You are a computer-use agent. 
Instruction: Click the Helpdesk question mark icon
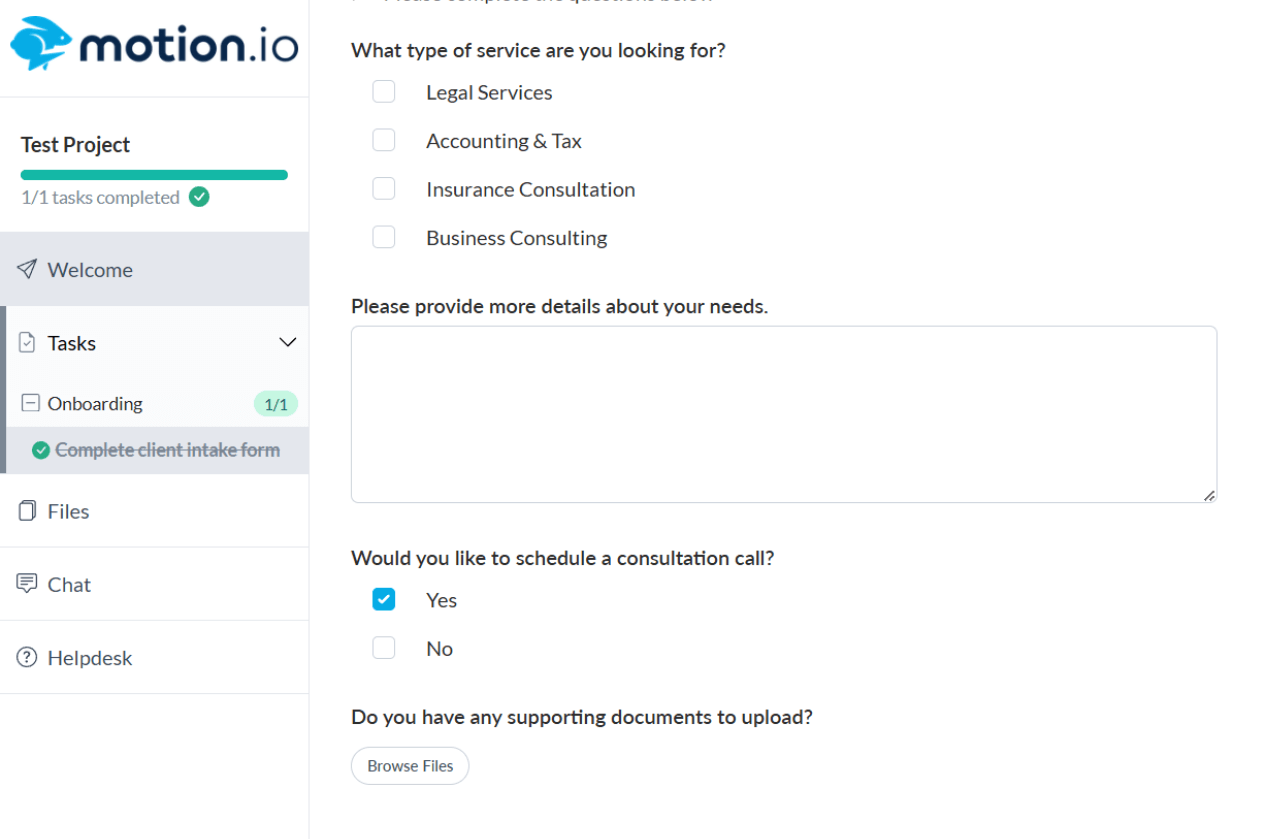(x=27, y=658)
